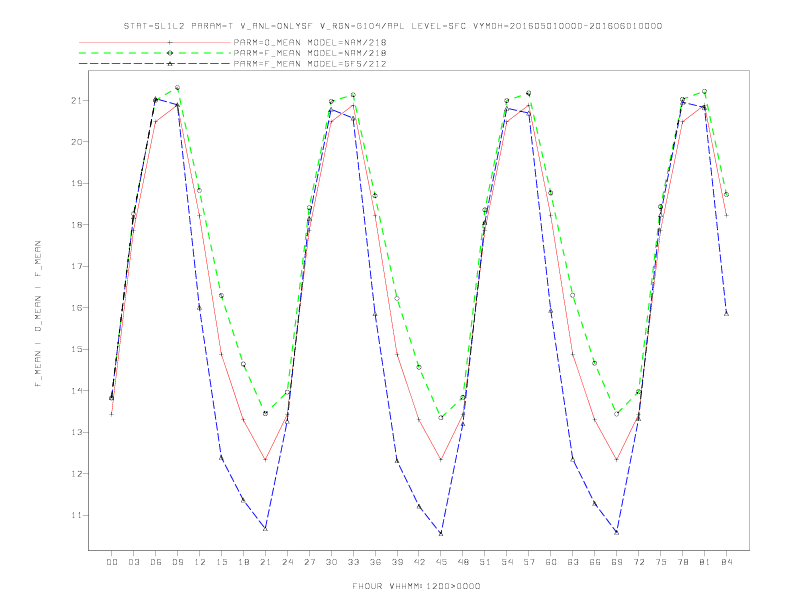792x612 pixels.
Task: Click x-axis tick label 60
Action: coord(551,562)
